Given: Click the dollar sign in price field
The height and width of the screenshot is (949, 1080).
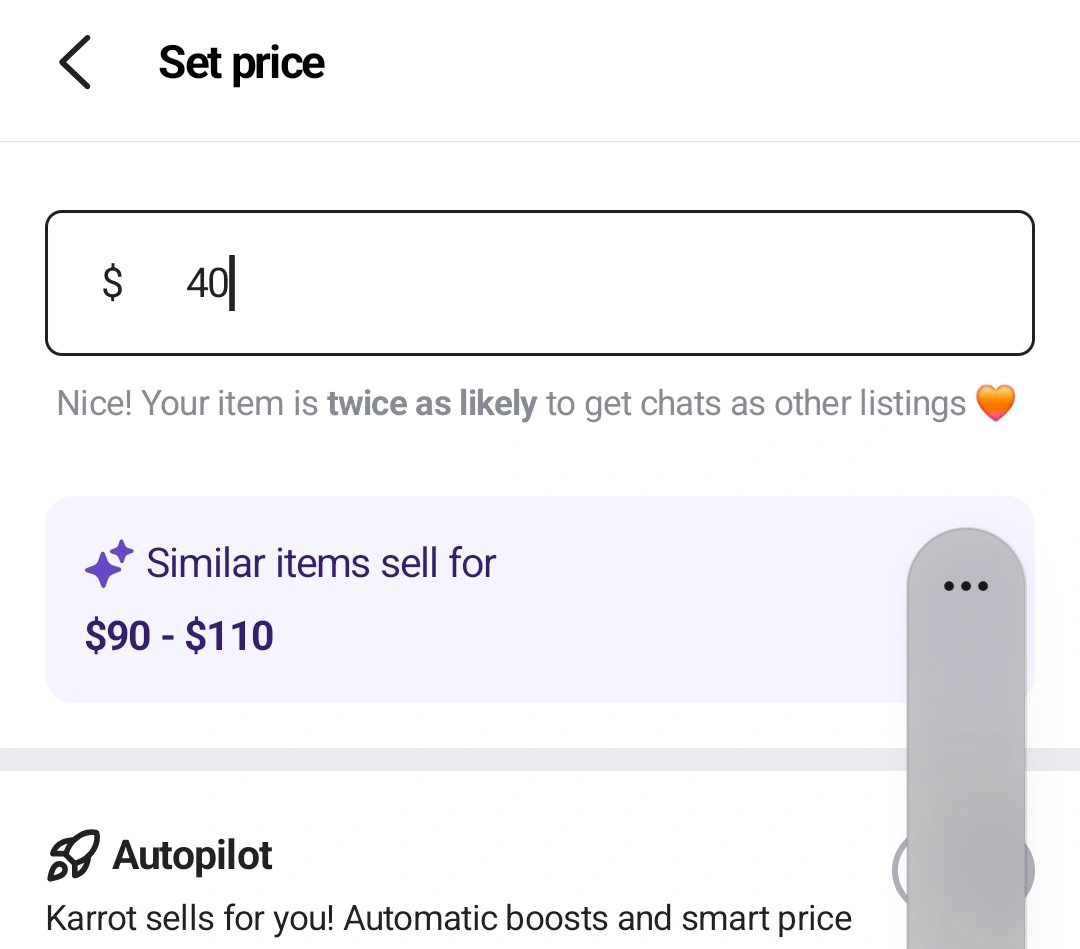Looking at the screenshot, I should pos(112,283).
